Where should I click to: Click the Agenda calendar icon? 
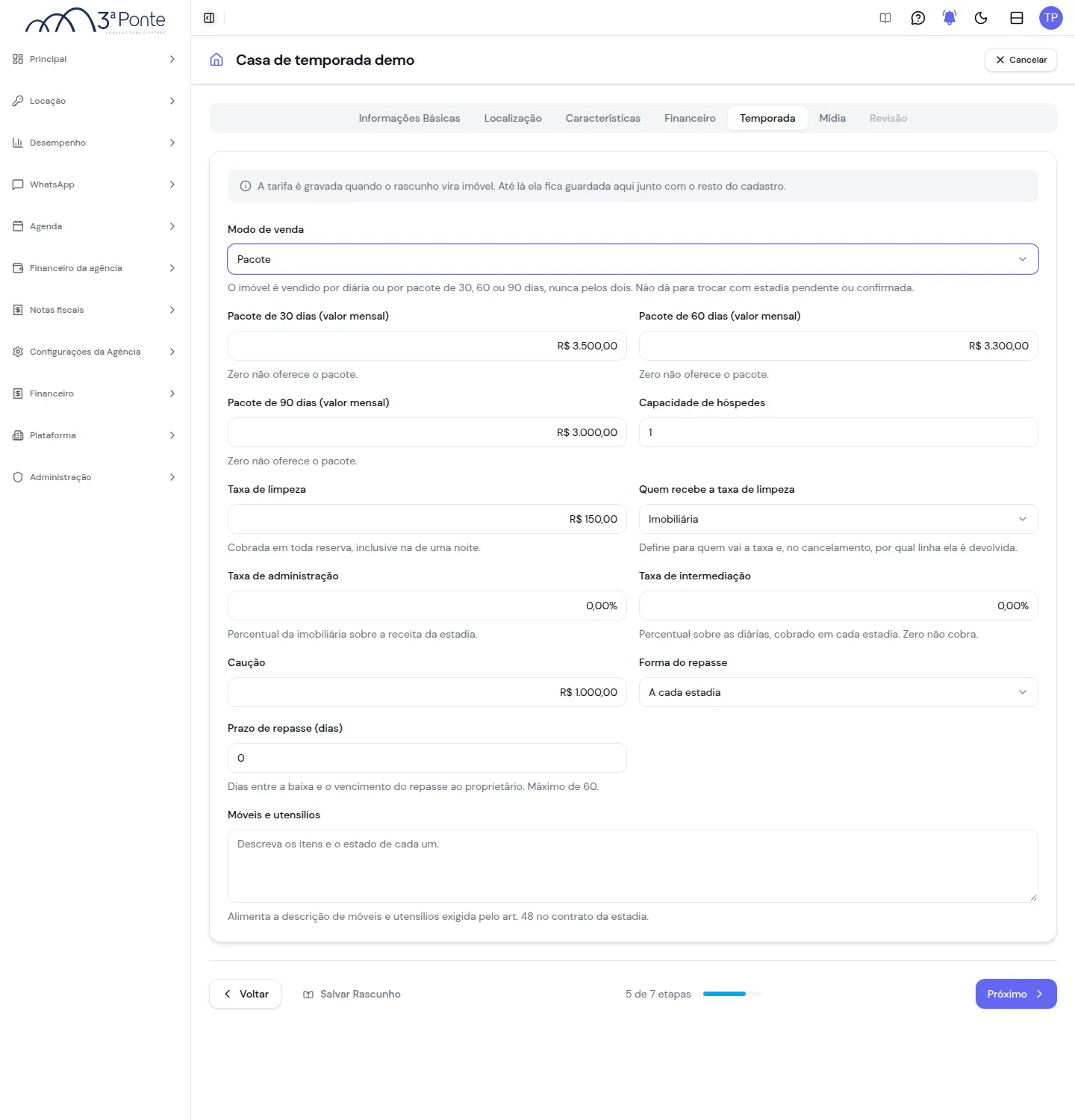(x=18, y=226)
